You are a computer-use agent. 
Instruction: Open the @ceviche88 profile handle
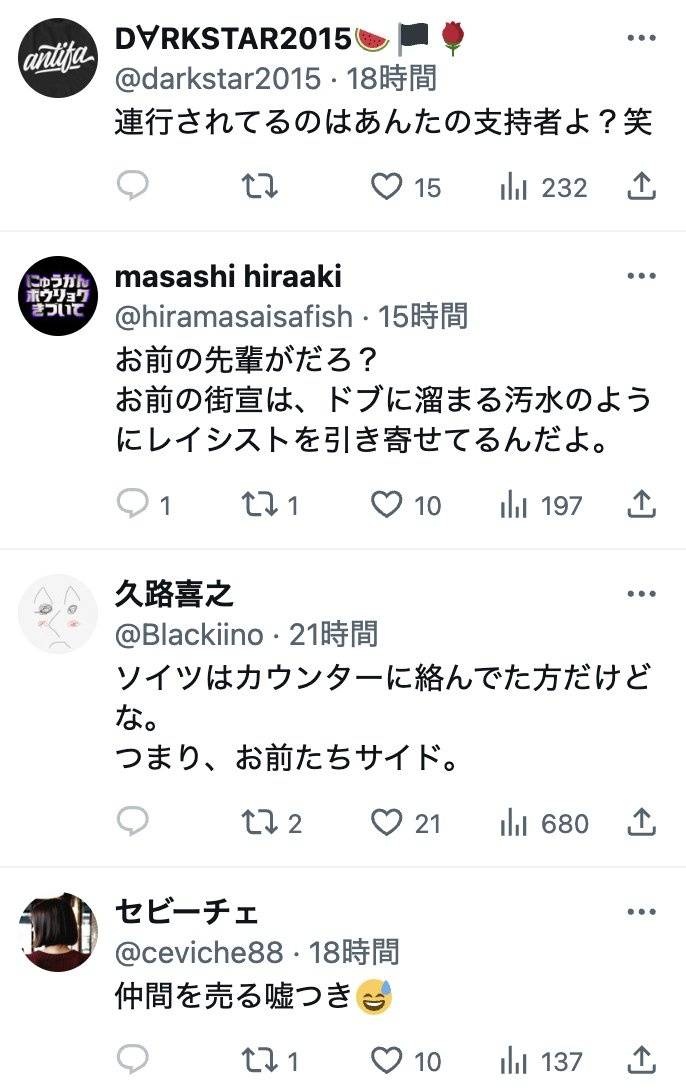point(199,951)
